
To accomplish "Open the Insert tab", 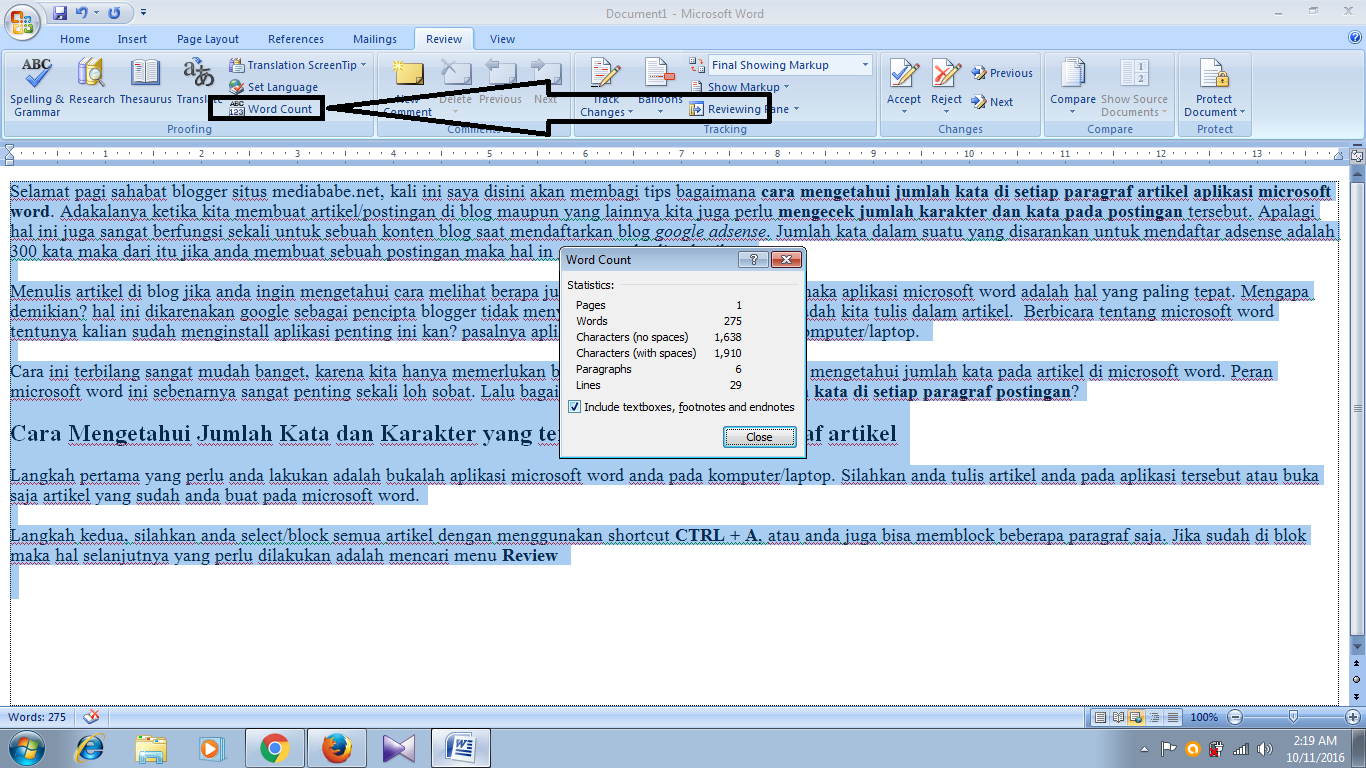I will click(132, 39).
